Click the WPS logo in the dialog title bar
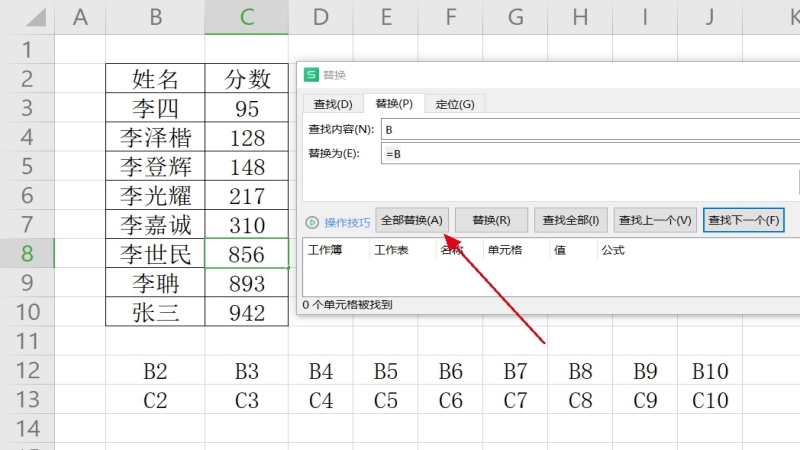Screen dimensions: 800x450 311,75
